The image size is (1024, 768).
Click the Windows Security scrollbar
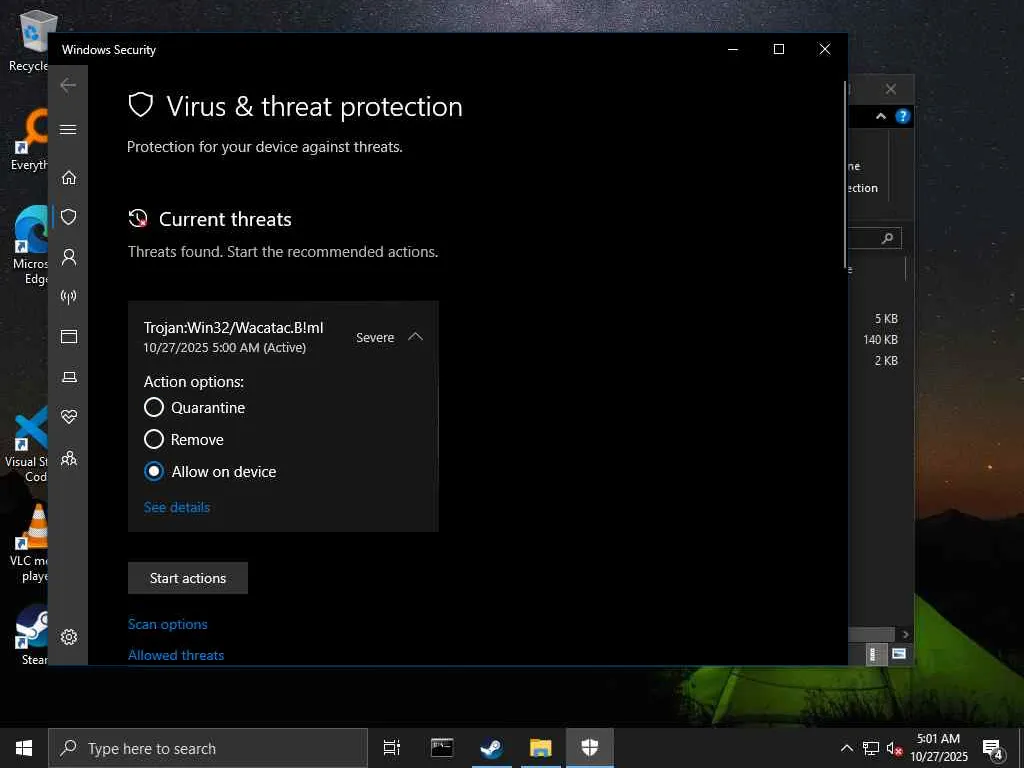(845, 174)
